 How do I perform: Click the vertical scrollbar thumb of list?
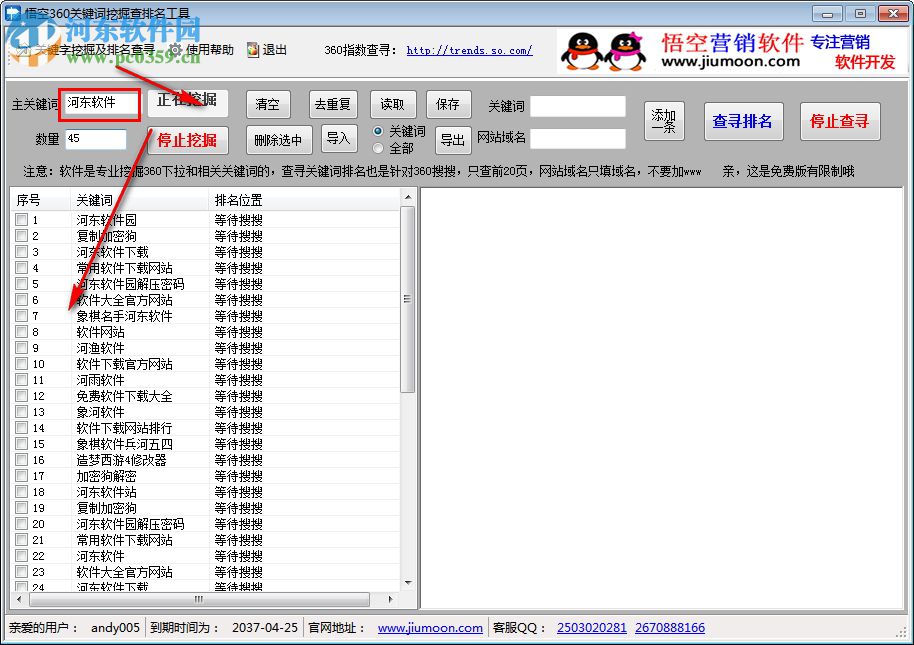[x=408, y=299]
